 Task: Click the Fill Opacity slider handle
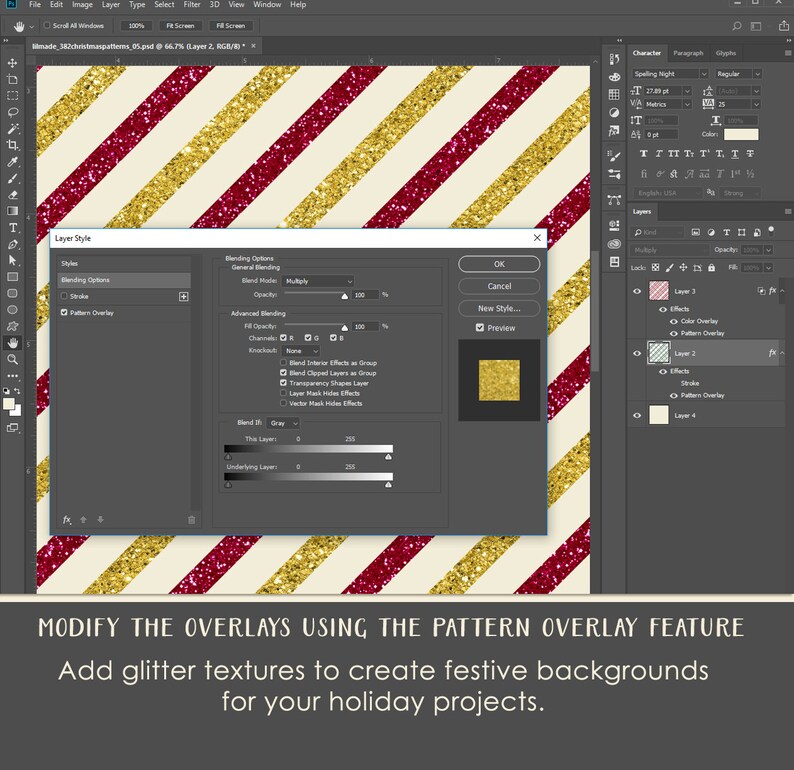coord(344,328)
